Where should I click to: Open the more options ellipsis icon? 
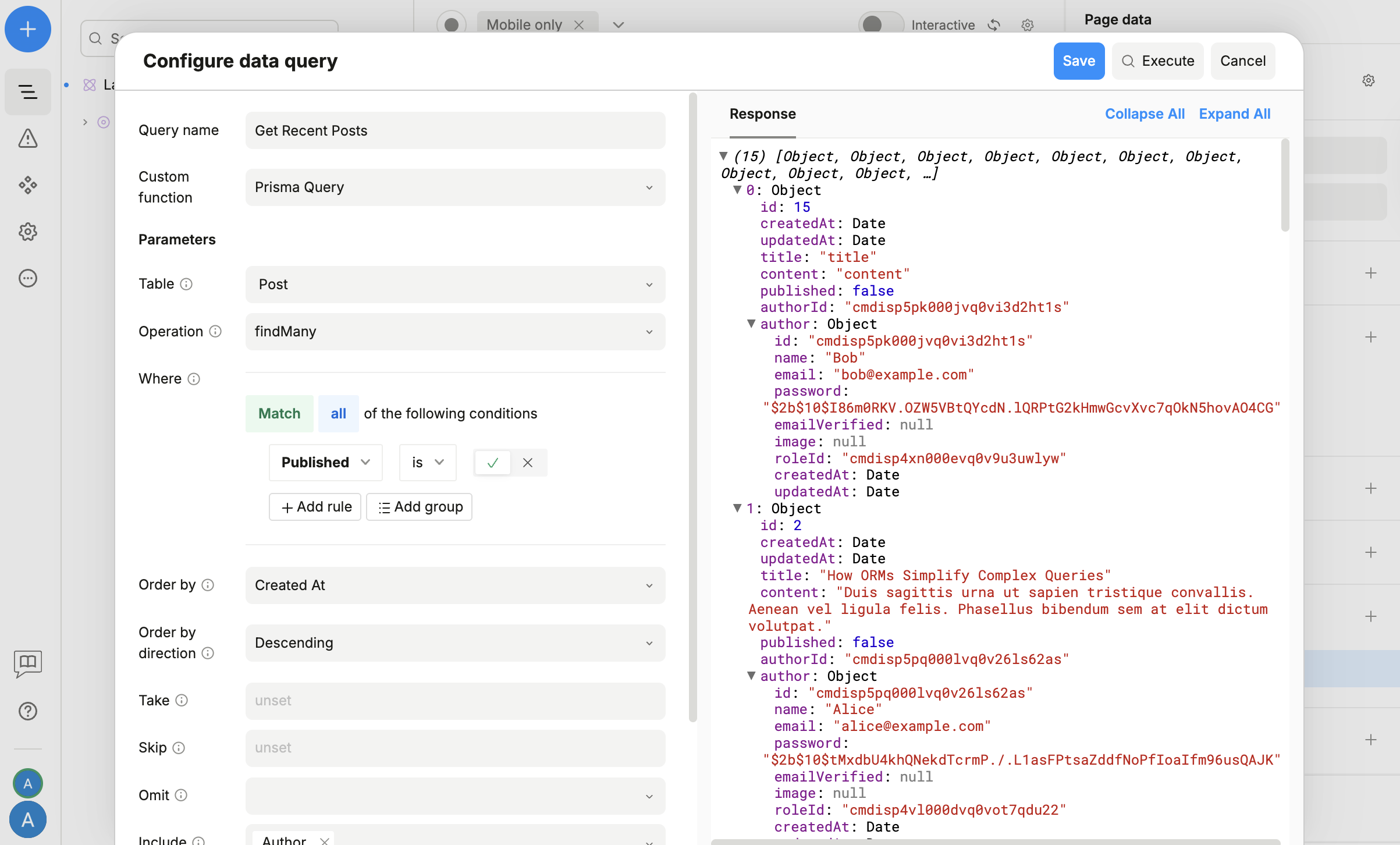click(x=28, y=278)
